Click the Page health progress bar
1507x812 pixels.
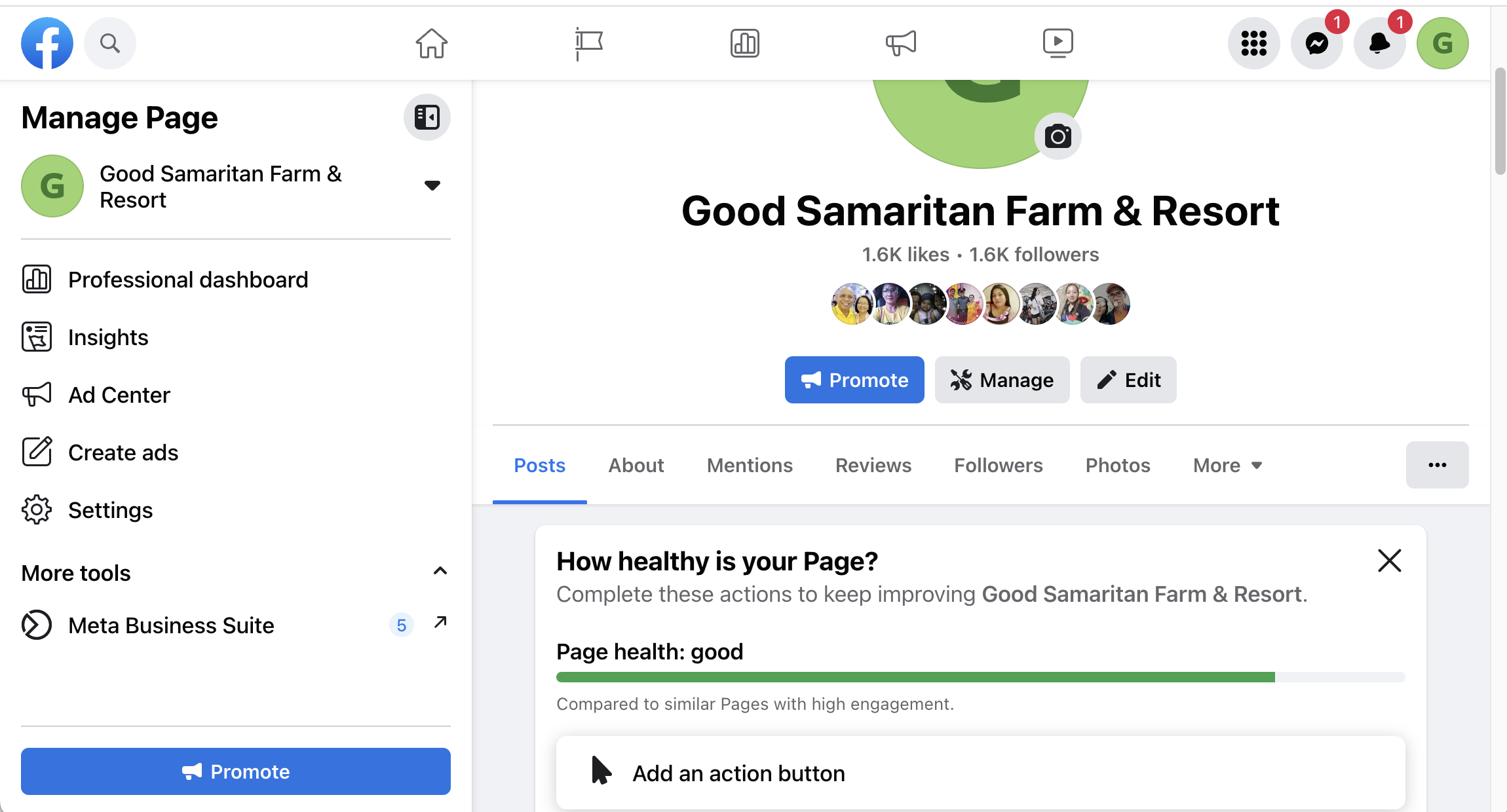tap(980, 677)
